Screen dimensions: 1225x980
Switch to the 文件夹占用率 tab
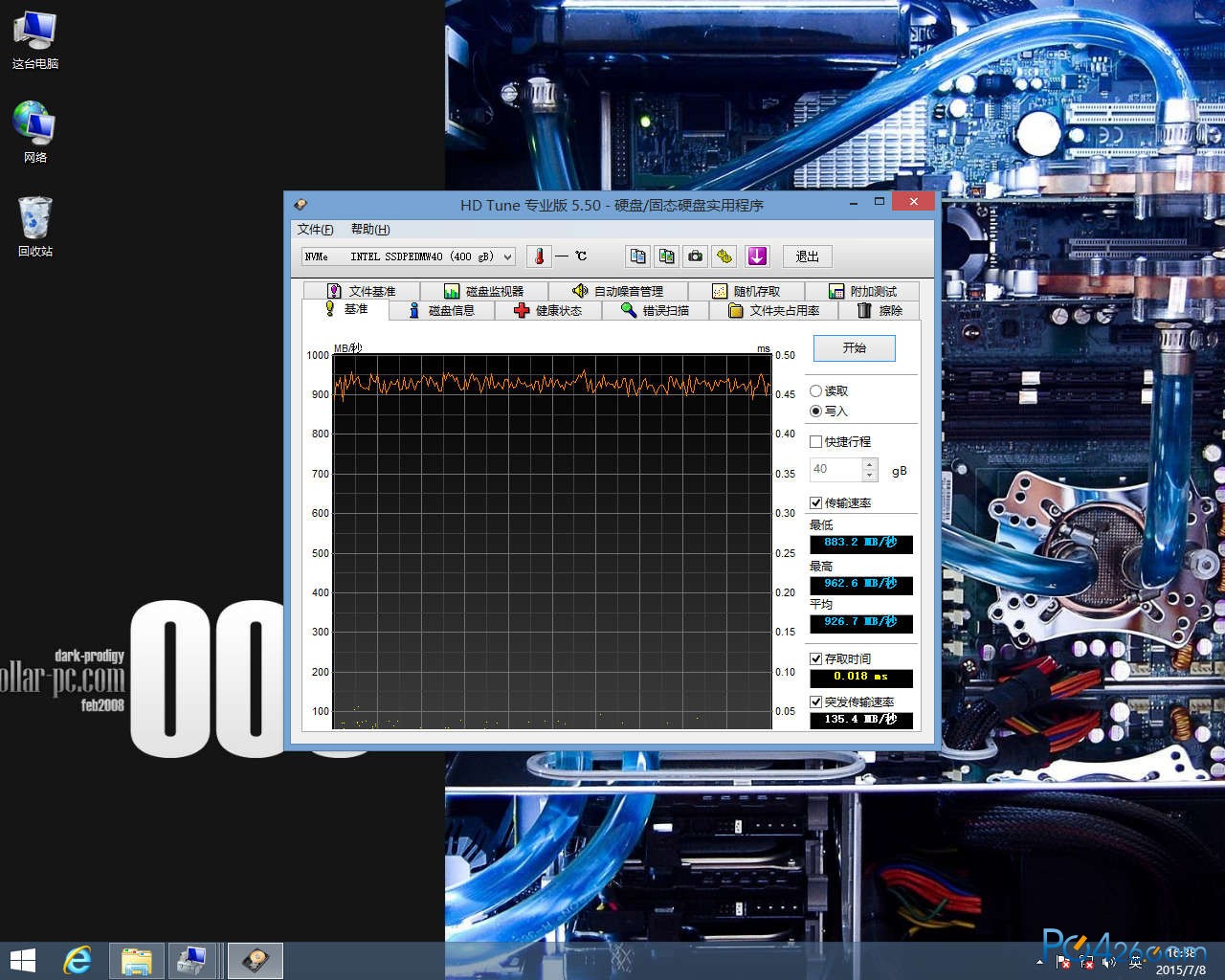tap(773, 310)
